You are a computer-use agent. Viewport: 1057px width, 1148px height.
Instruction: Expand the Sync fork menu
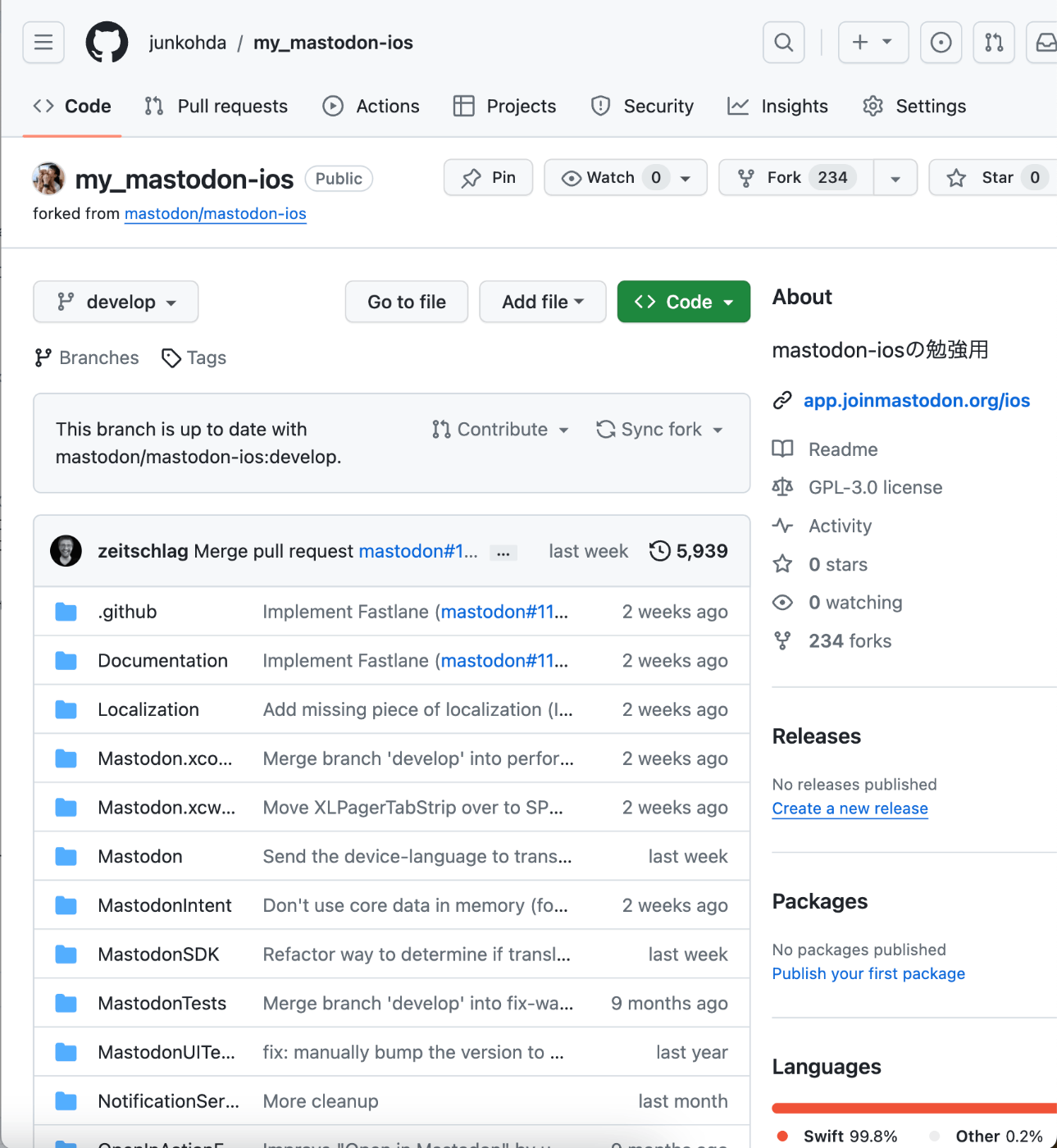pos(659,430)
